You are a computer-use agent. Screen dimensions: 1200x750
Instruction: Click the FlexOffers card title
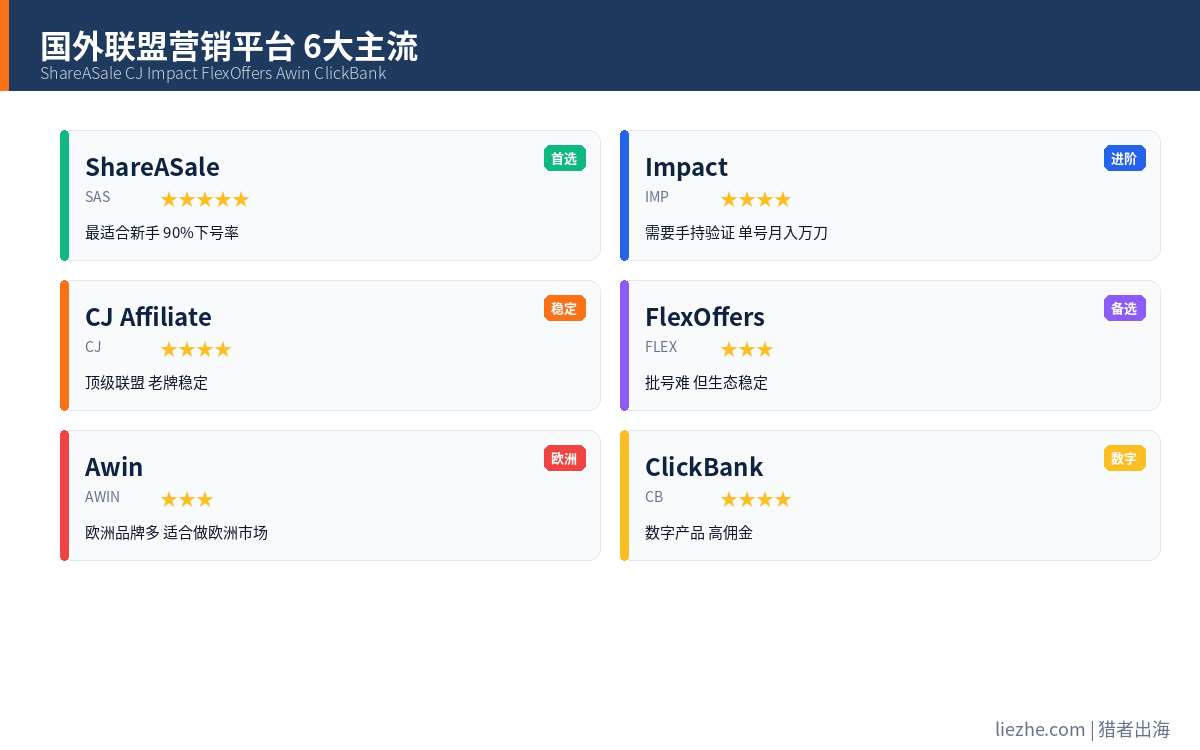705,317
